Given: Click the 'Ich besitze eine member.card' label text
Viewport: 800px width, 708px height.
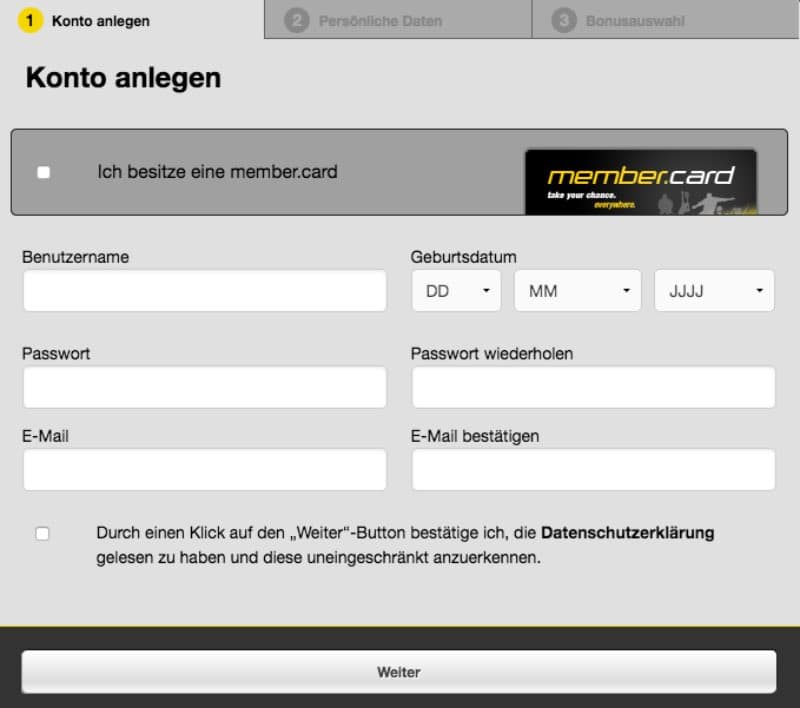Looking at the screenshot, I should (217, 172).
